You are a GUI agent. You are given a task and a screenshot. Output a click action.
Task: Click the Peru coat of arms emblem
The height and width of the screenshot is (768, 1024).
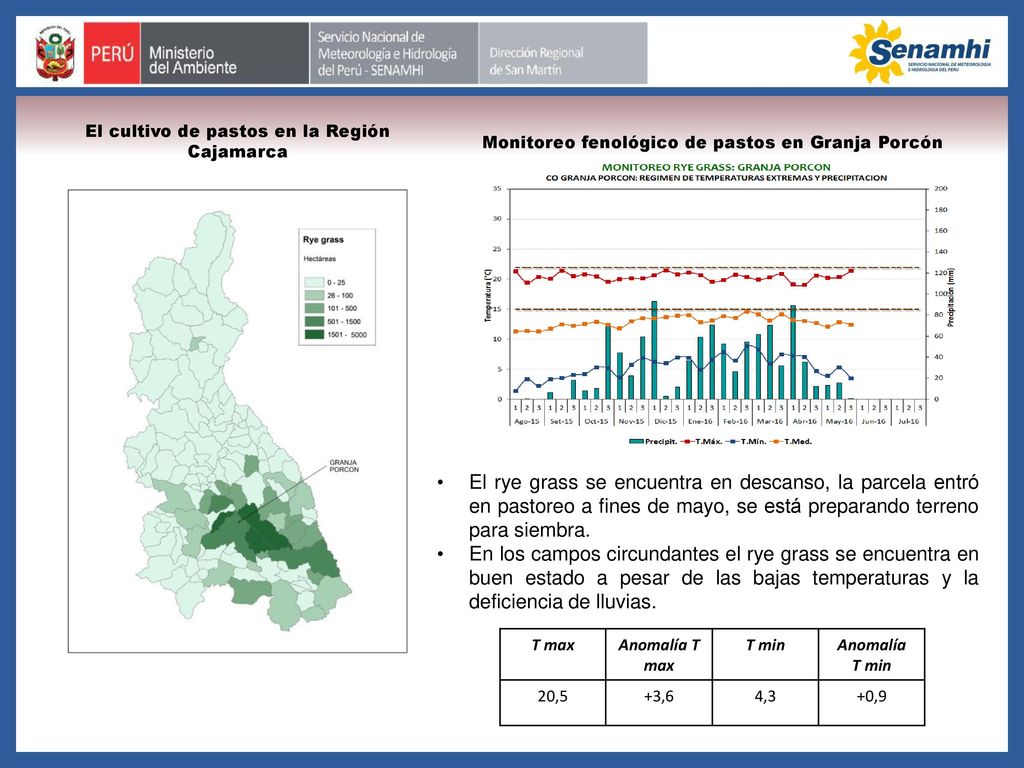[x=55, y=54]
